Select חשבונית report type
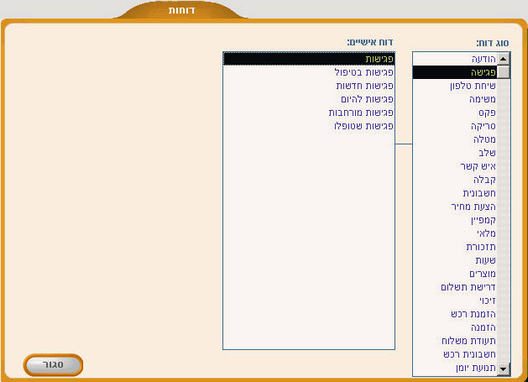The width and height of the screenshot is (528, 382). coord(455,193)
